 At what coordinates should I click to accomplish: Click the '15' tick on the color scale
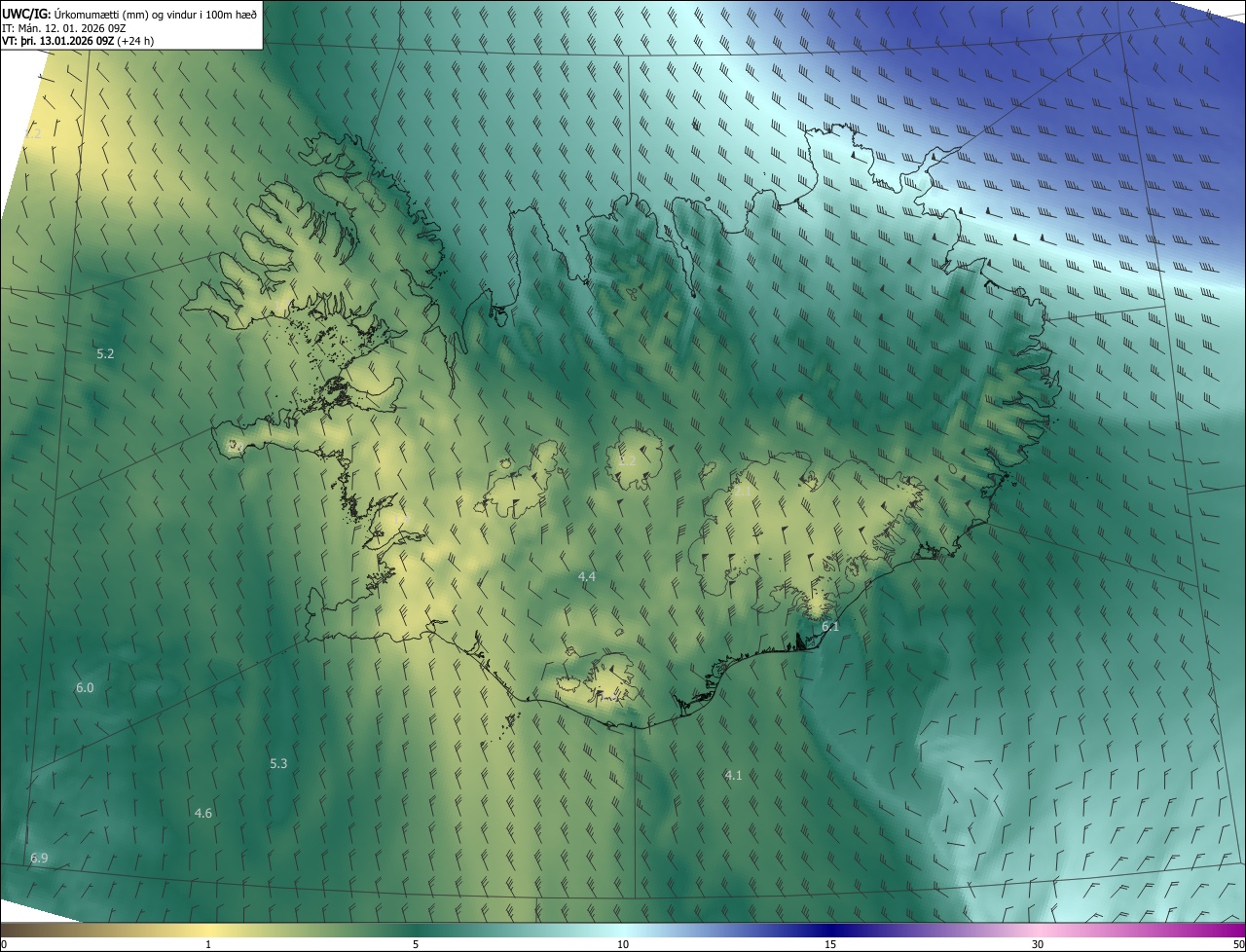[x=830, y=945]
